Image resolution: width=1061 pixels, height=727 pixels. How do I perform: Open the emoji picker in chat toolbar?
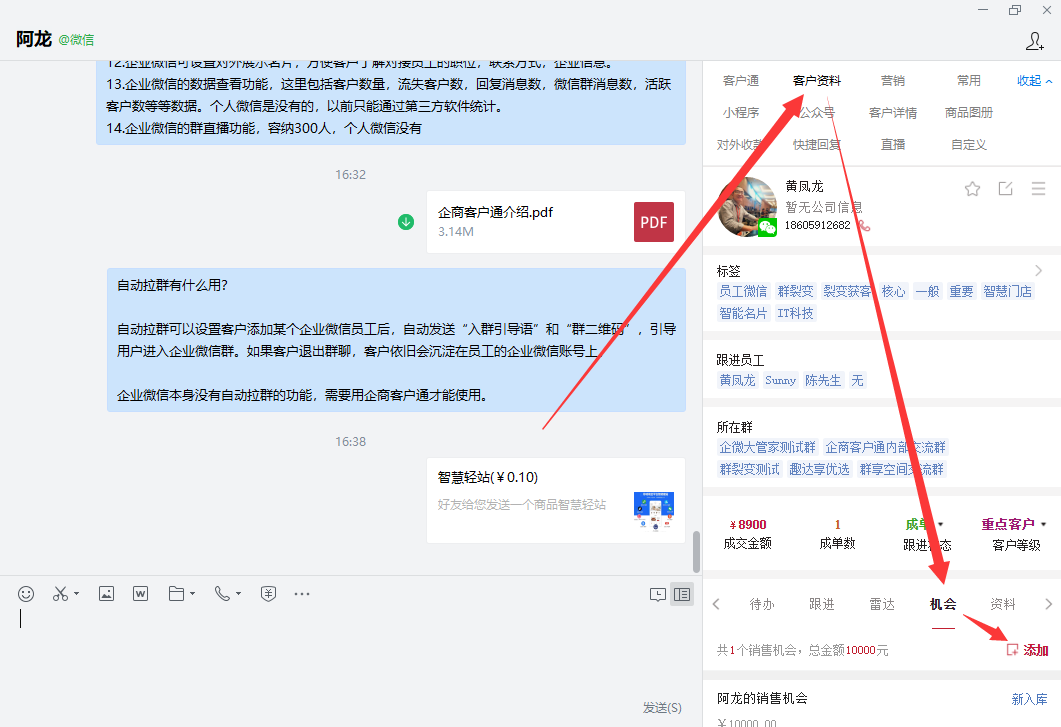(26, 594)
